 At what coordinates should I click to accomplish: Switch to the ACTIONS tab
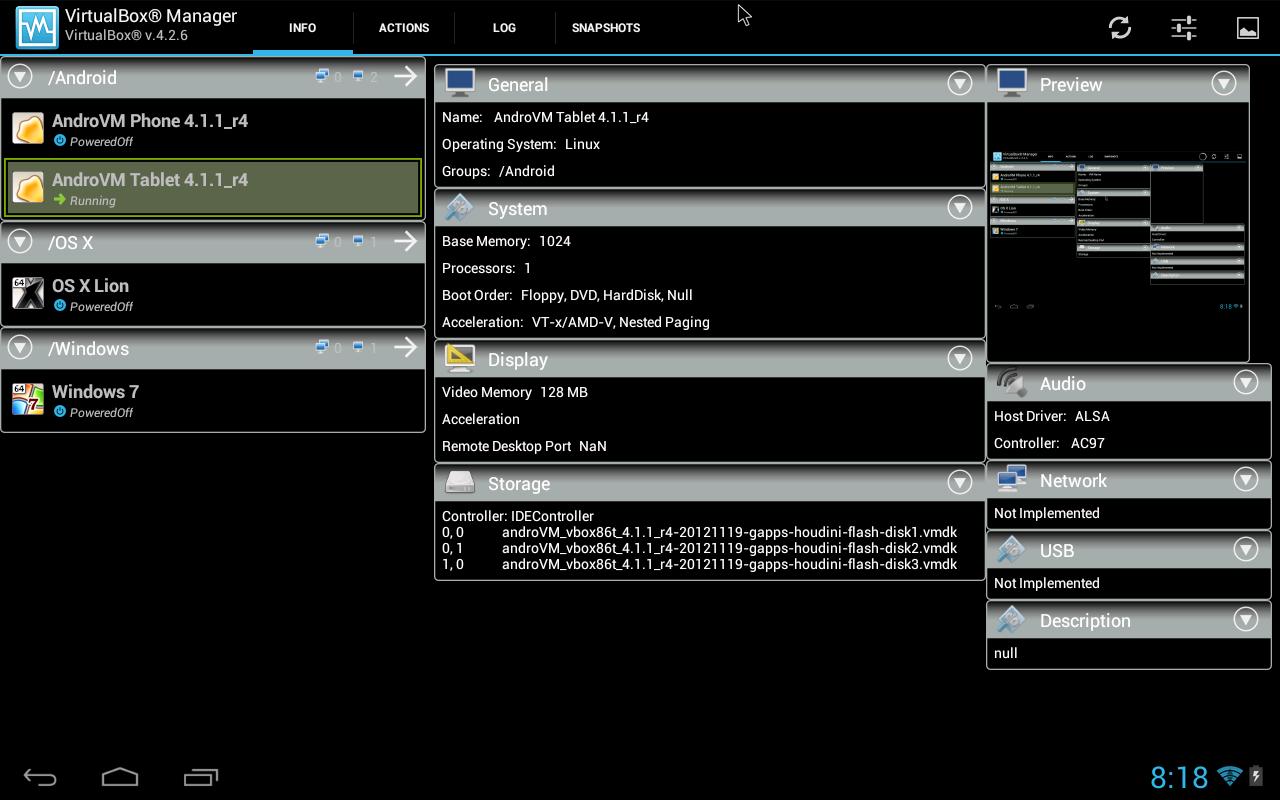(403, 28)
